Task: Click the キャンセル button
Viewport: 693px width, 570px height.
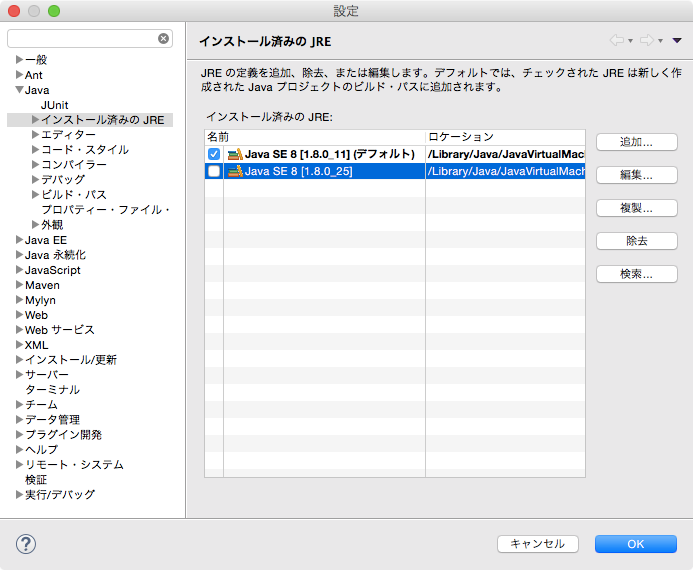Action: click(537, 544)
